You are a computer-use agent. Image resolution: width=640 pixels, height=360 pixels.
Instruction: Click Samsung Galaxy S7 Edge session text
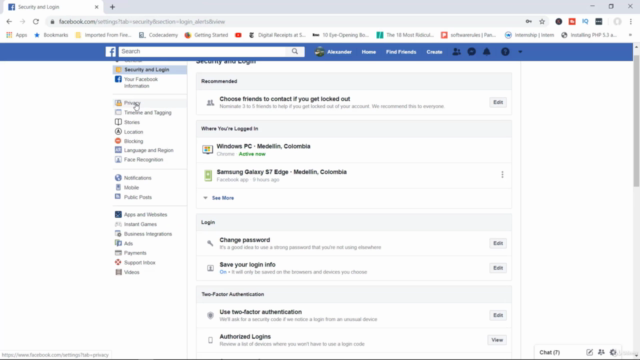coord(281,172)
